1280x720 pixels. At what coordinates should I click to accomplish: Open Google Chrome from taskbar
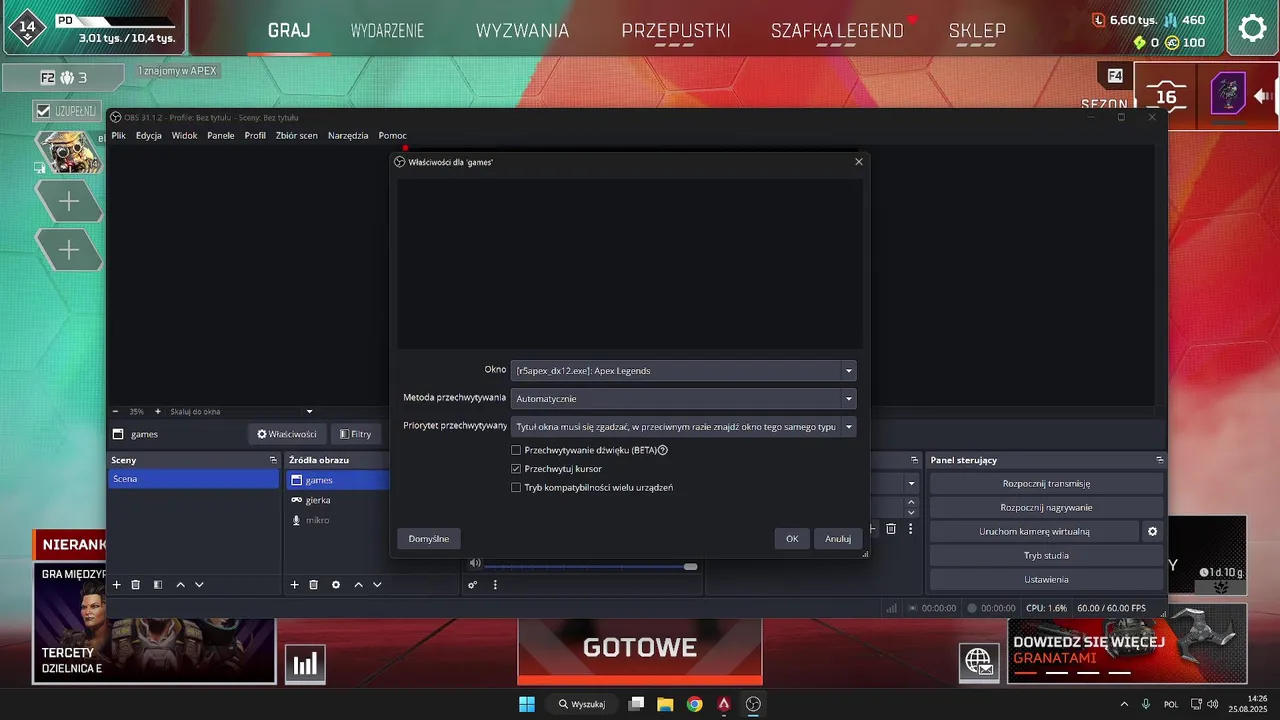click(694, 704)
